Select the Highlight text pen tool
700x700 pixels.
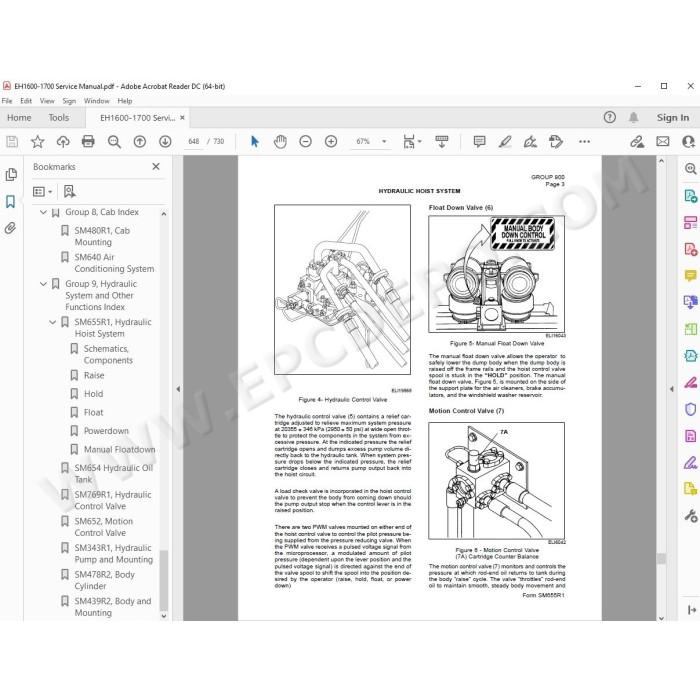(x=505, y=142)
